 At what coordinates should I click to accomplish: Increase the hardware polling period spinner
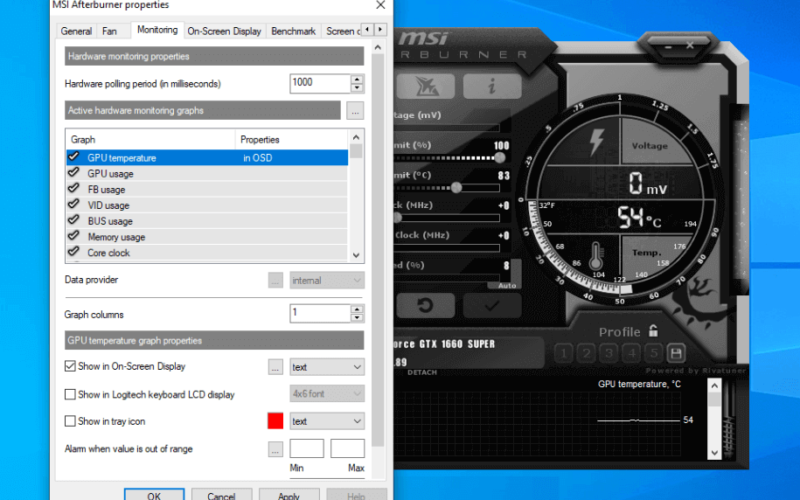tap(357, 79)
